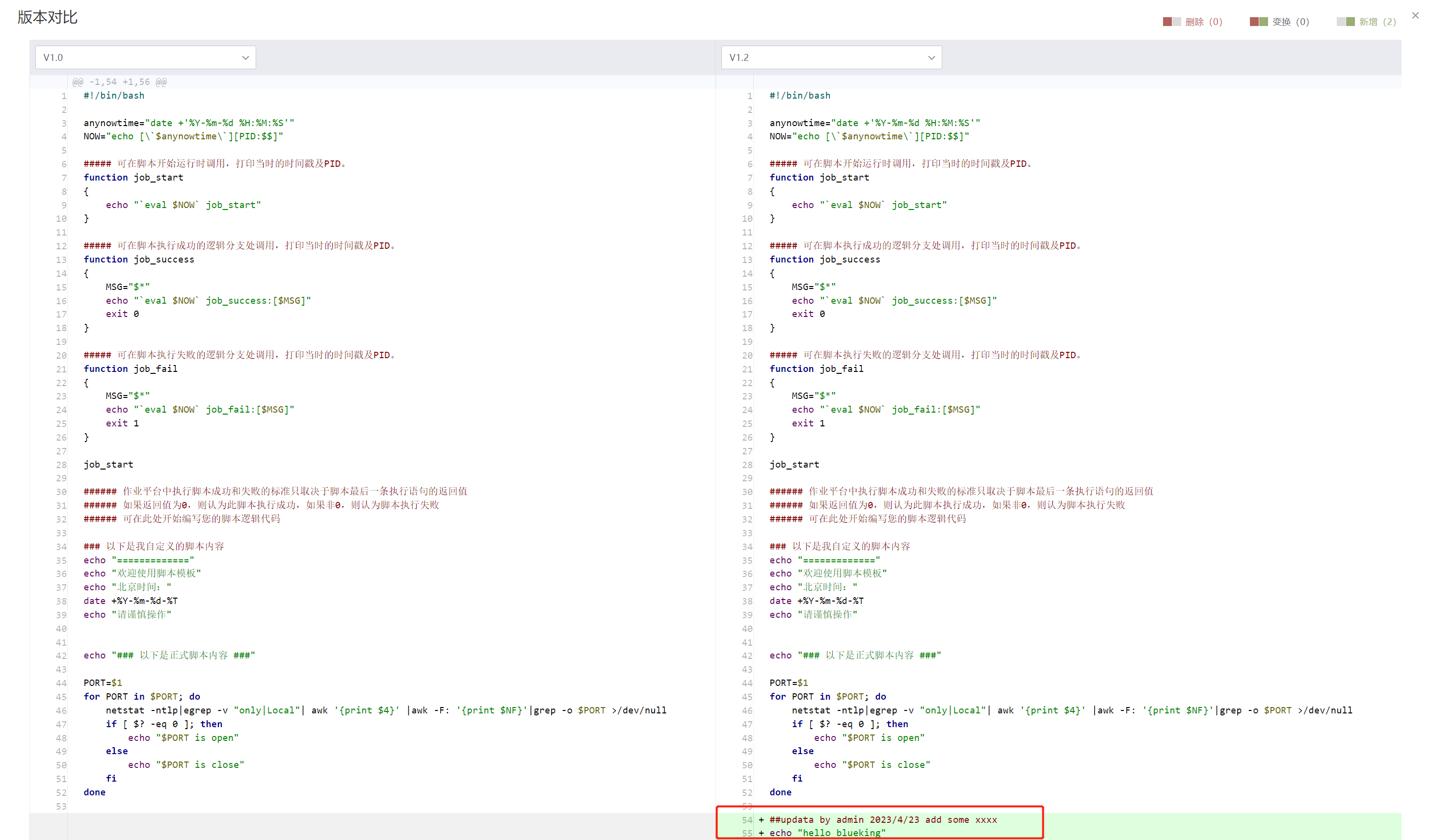Image resolution: width=1431 pixels, height=840 pixels.
Task: Click the diff header @@ -1,54 +1,56 @@
Action: [x=119, y=82]
